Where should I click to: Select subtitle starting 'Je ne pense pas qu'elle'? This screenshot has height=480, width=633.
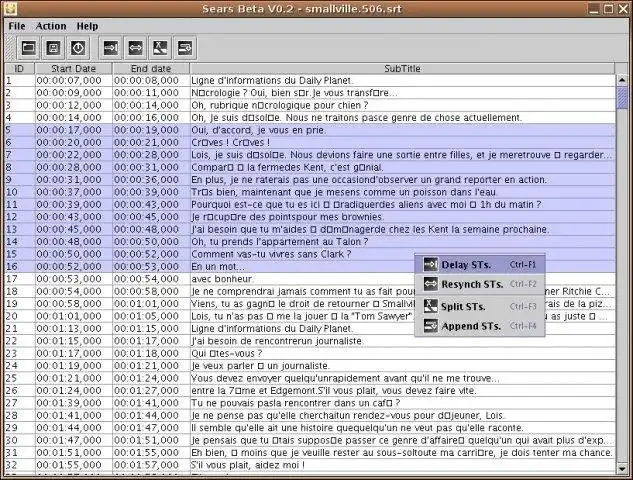[x=402, y=415]
